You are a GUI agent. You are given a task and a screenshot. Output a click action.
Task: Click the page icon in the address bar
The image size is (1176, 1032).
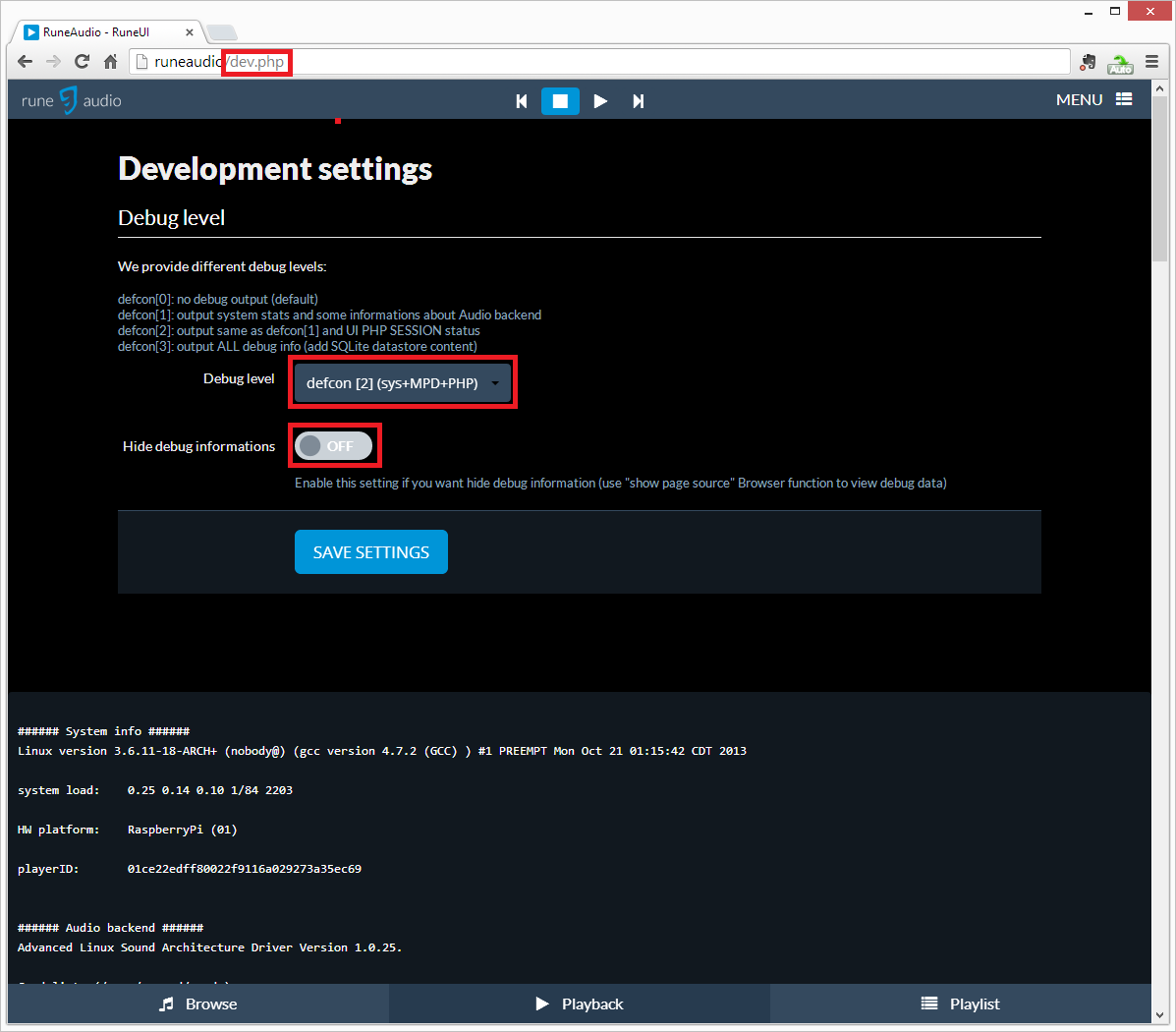[x=141, y=62]
